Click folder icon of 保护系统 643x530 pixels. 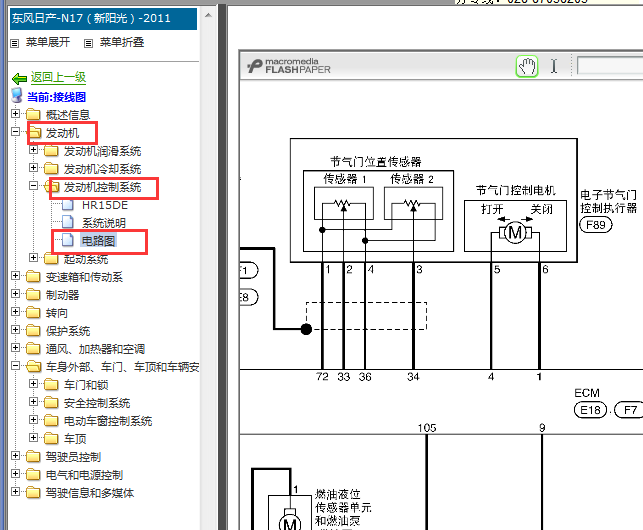(33, 331)
